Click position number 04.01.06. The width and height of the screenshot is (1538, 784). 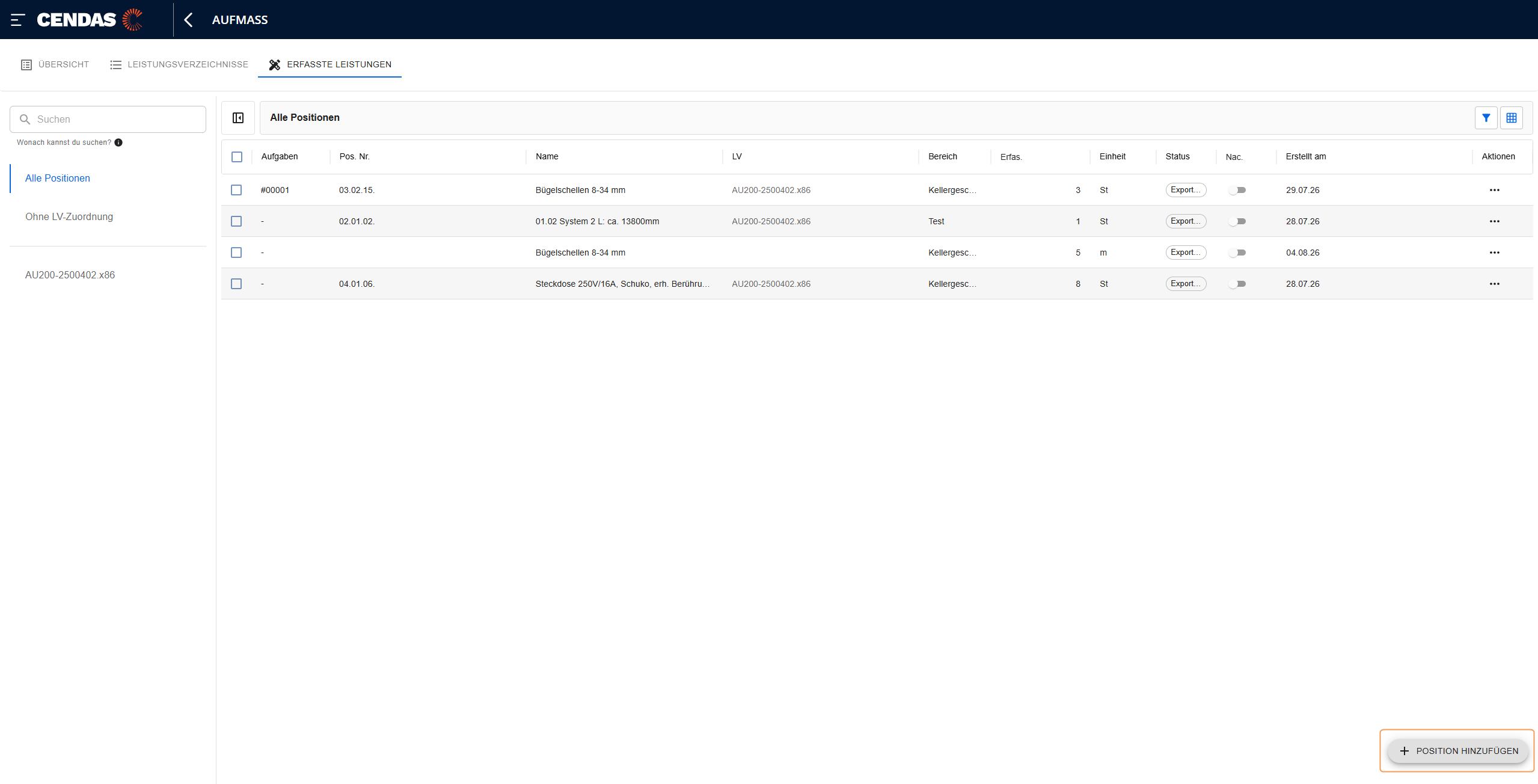[357, 284]
